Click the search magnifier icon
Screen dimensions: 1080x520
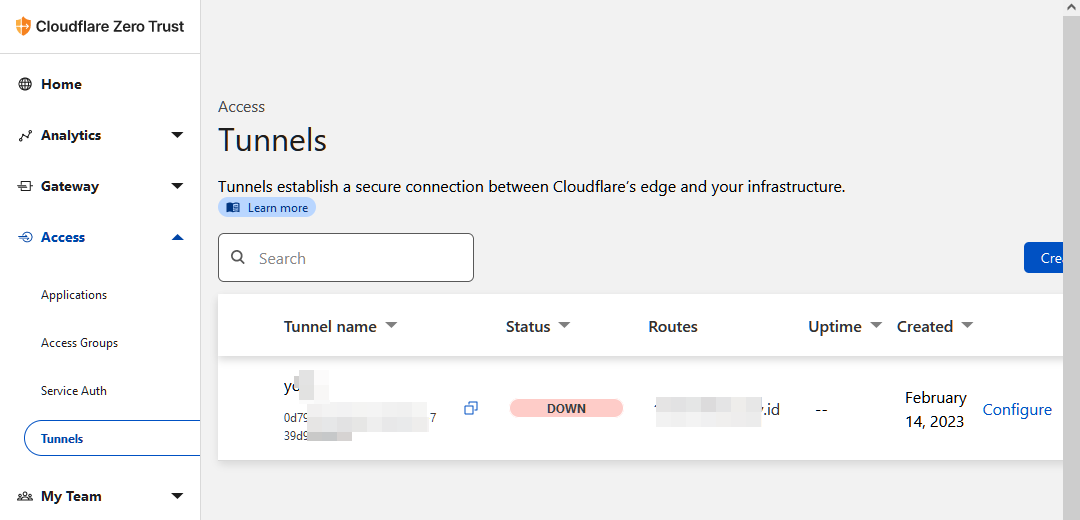coord(238,258)
